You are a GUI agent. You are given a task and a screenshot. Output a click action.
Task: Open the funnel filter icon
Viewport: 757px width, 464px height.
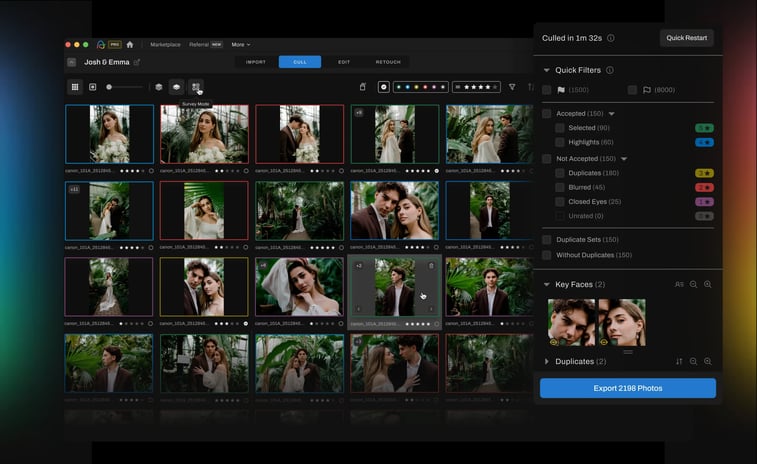click(x=512, y=87)
